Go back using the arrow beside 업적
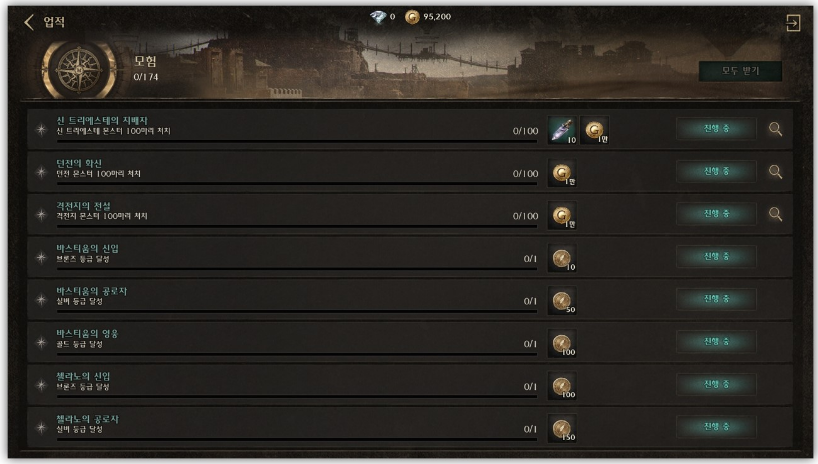The height and width of the screenshot is (464, 818). pyautogui.click(x=29, y=22)
